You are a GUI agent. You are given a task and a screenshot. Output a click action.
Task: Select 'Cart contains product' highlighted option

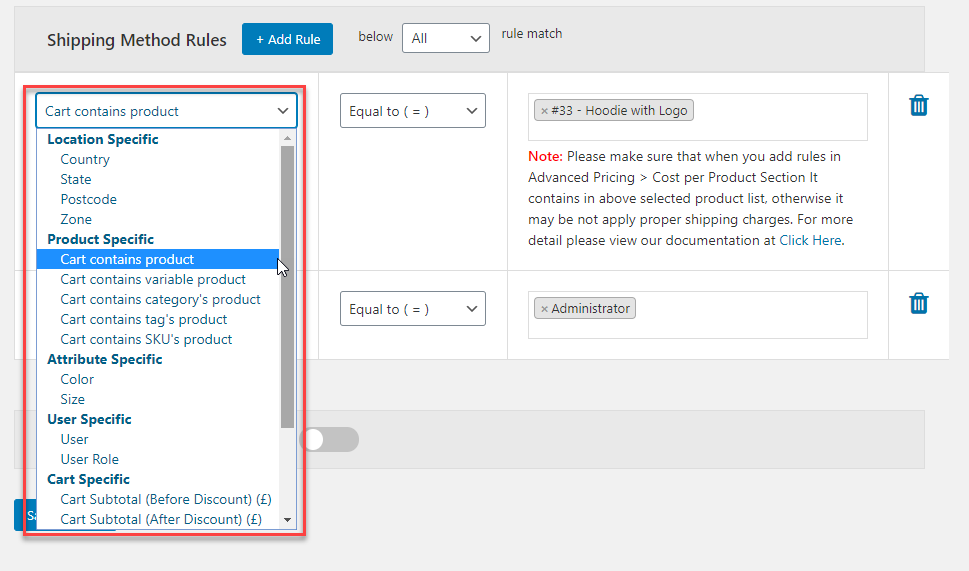(158, 259)
